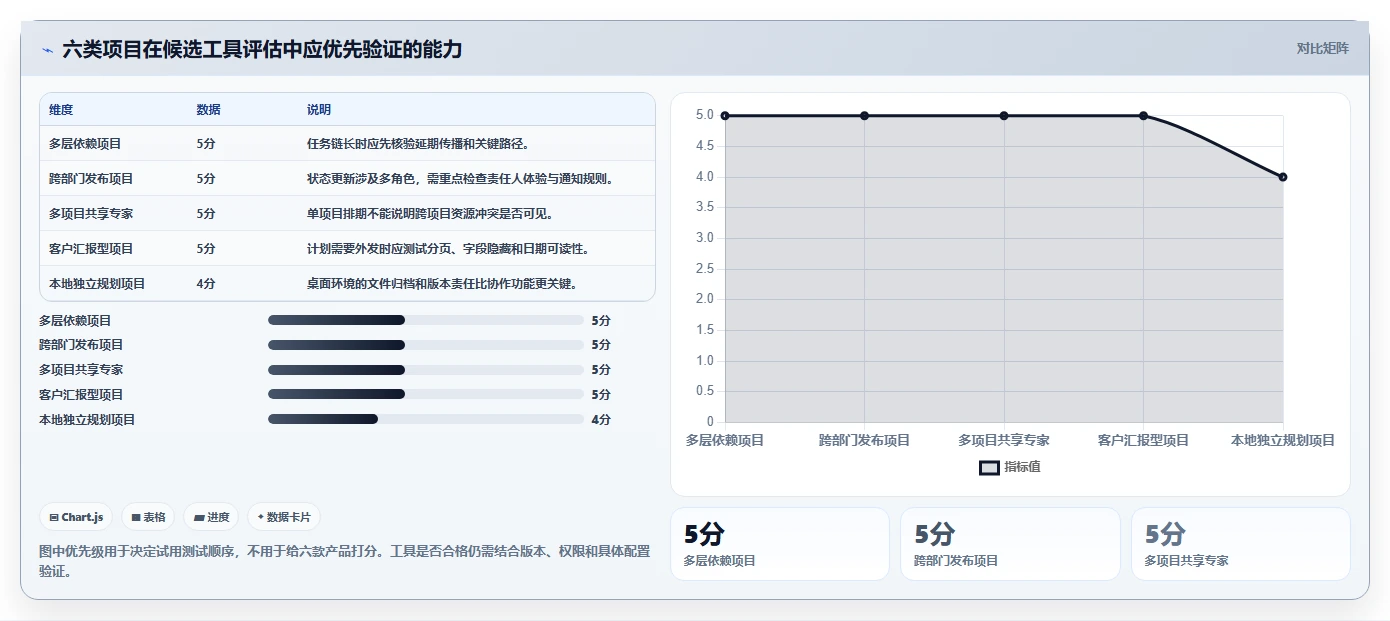
Task: Click the 4分 value beside the progress bars
Action: [601, 420]
